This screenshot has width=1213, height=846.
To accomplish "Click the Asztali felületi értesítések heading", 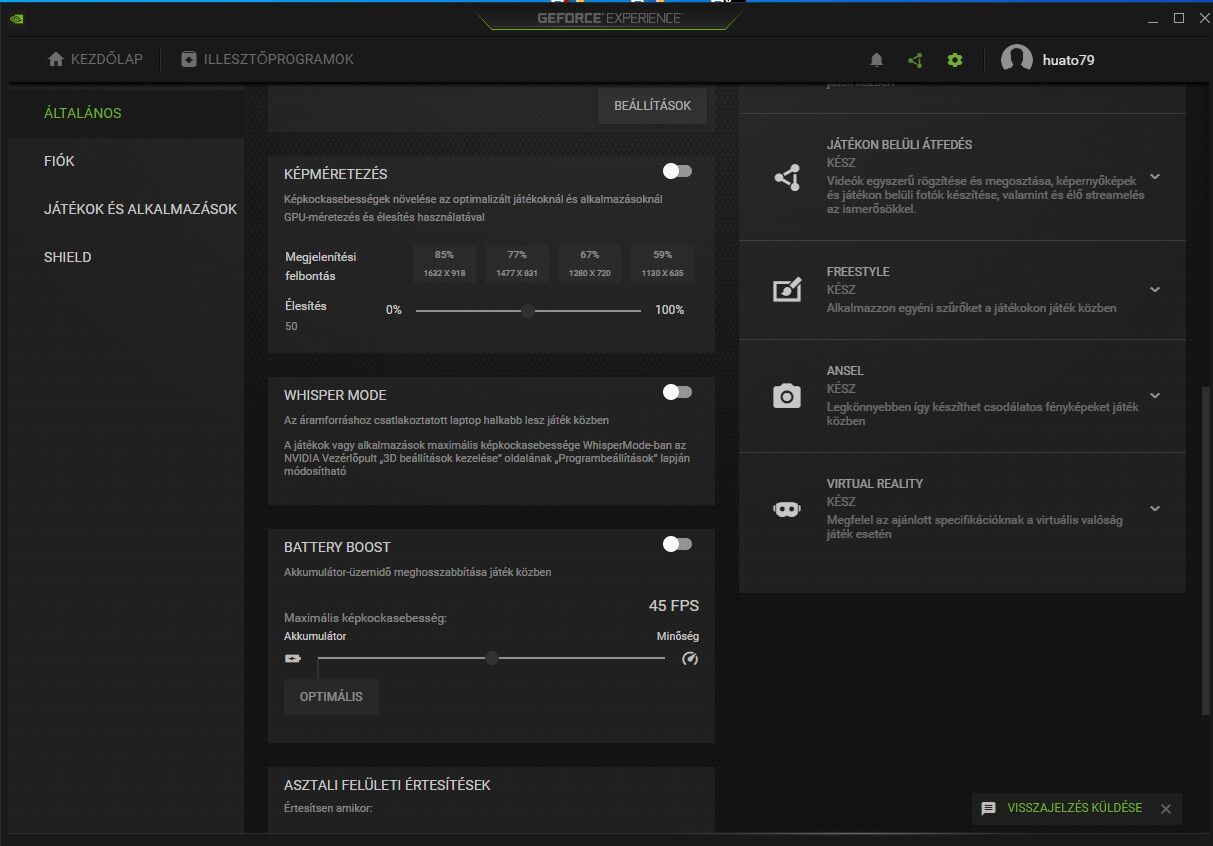I will 387,785.
